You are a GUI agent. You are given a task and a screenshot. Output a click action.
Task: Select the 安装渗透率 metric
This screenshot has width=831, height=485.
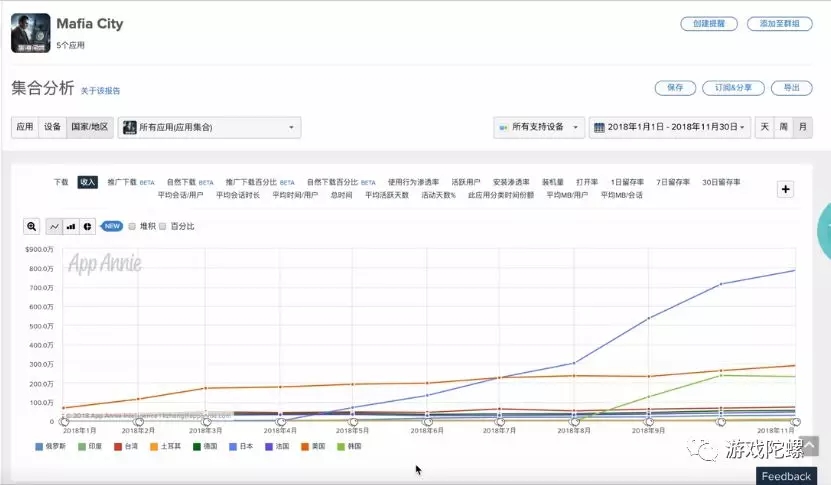(x=511, y=182)
